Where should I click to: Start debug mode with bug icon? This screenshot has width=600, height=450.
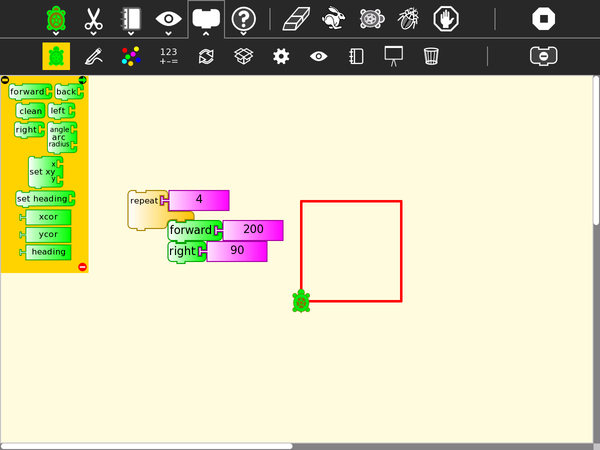coord(409,18)
